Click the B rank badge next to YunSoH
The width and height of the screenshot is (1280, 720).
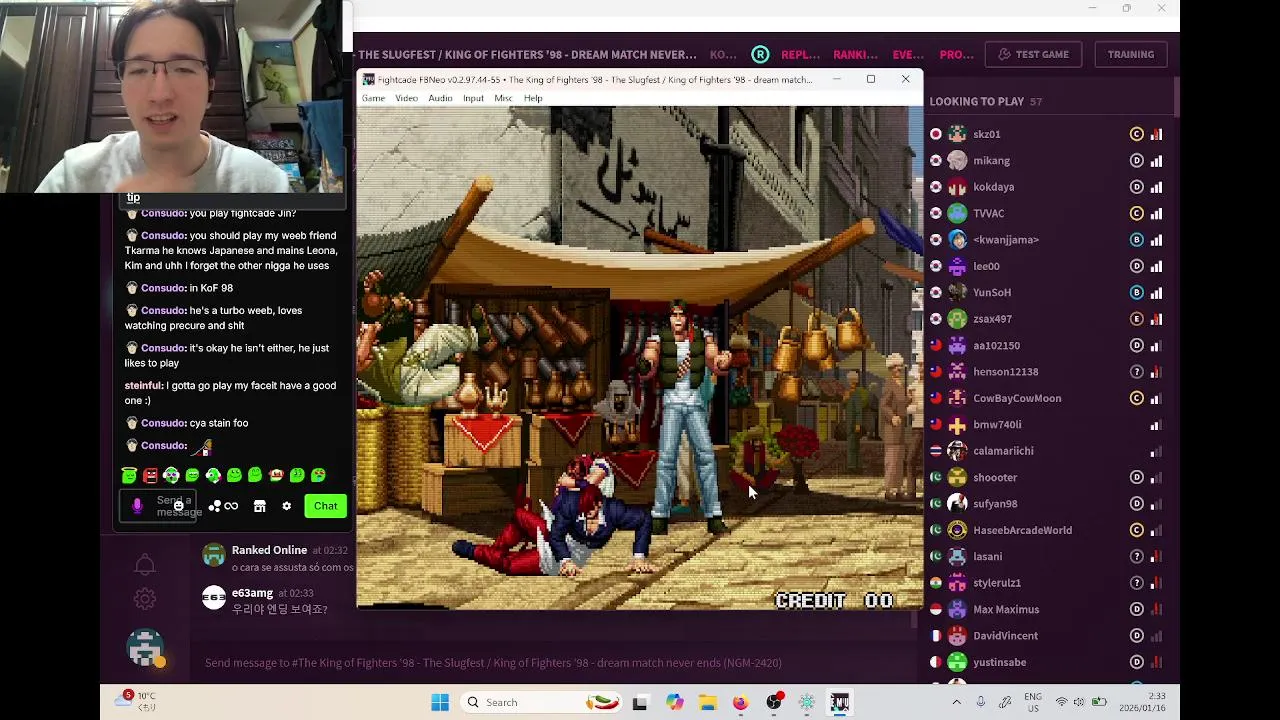point(1136,292)
